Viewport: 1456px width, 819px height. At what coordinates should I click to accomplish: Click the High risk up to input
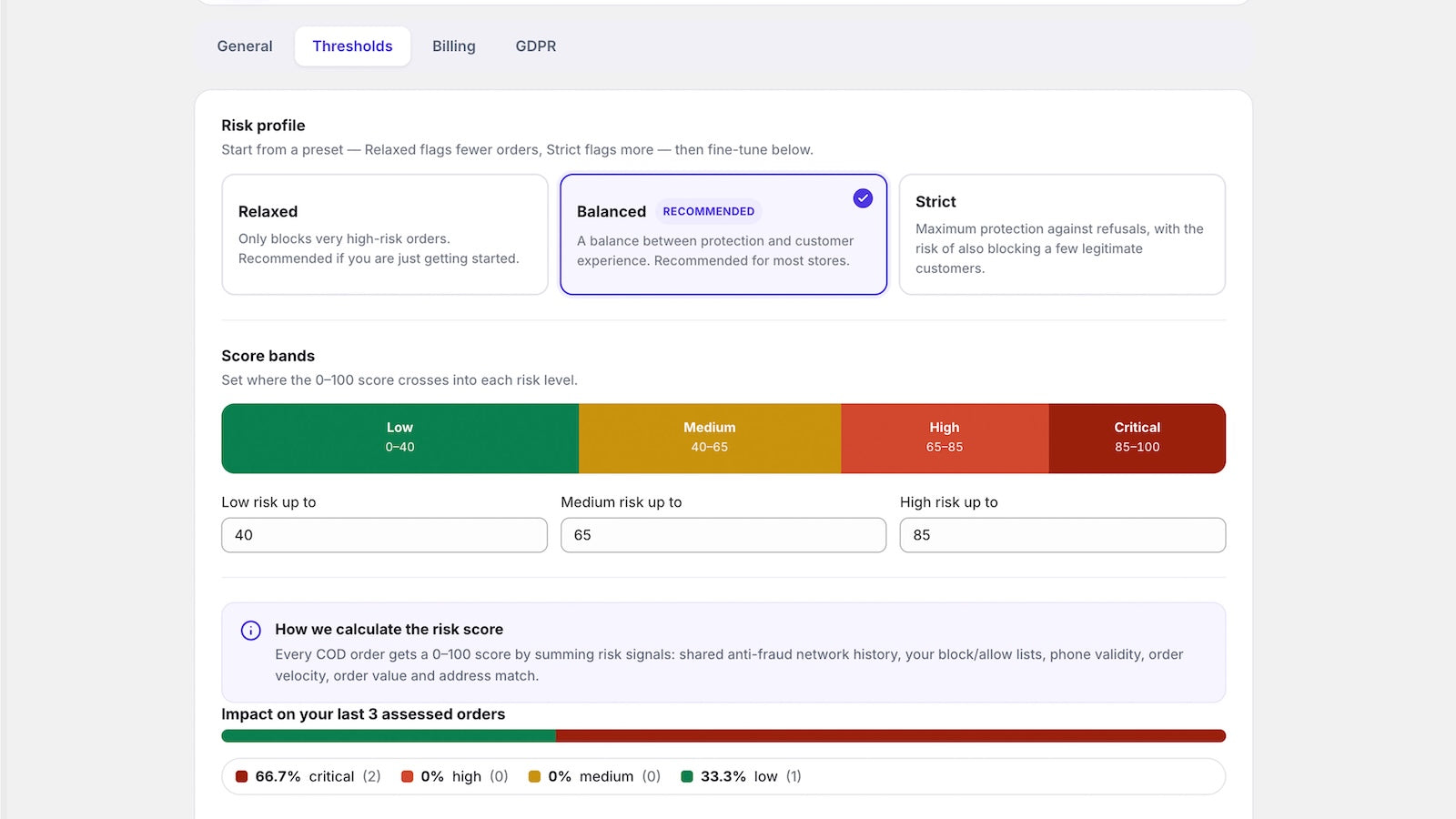1063,535
